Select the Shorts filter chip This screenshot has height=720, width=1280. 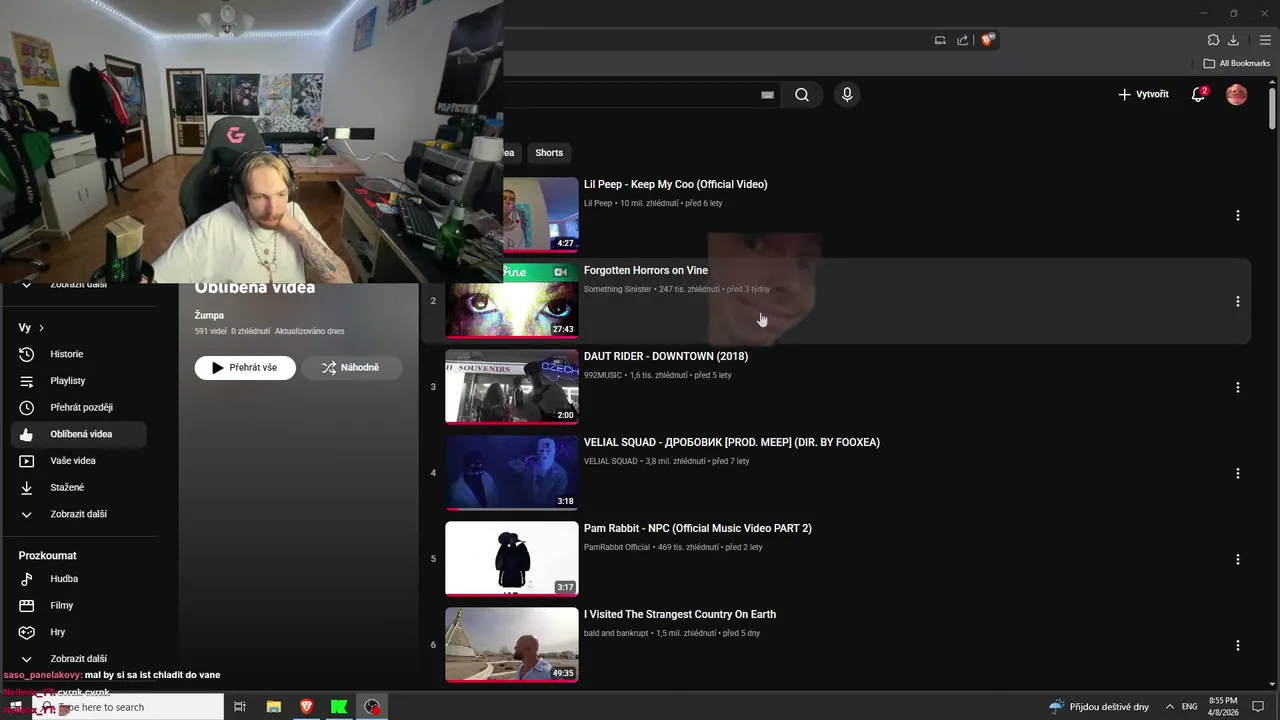click(x=549, y=153)
